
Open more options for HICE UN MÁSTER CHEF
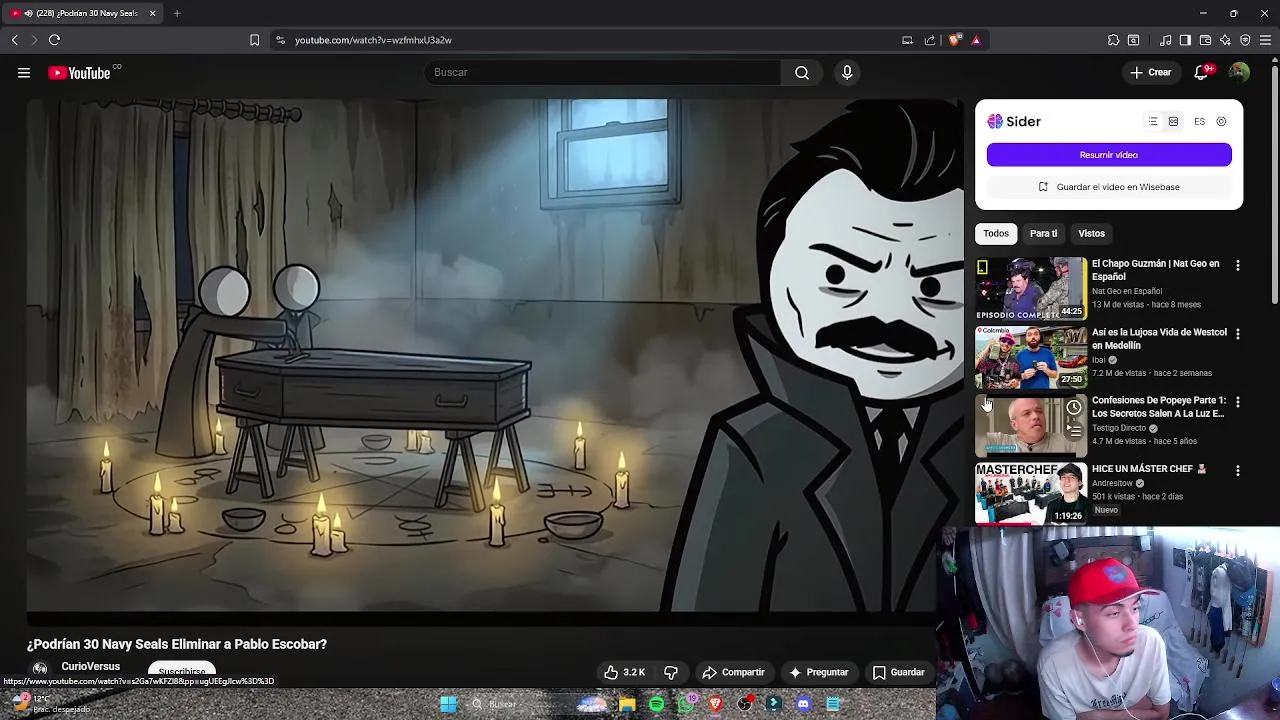pos(1237,470)
